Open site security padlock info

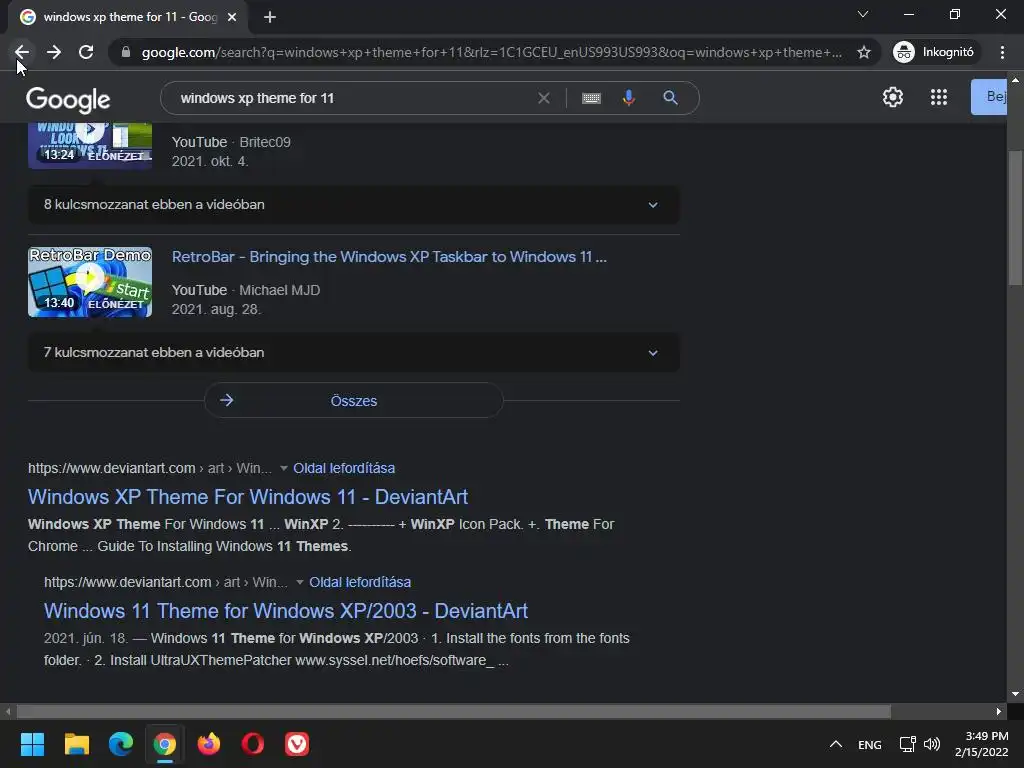coord(126,52)
